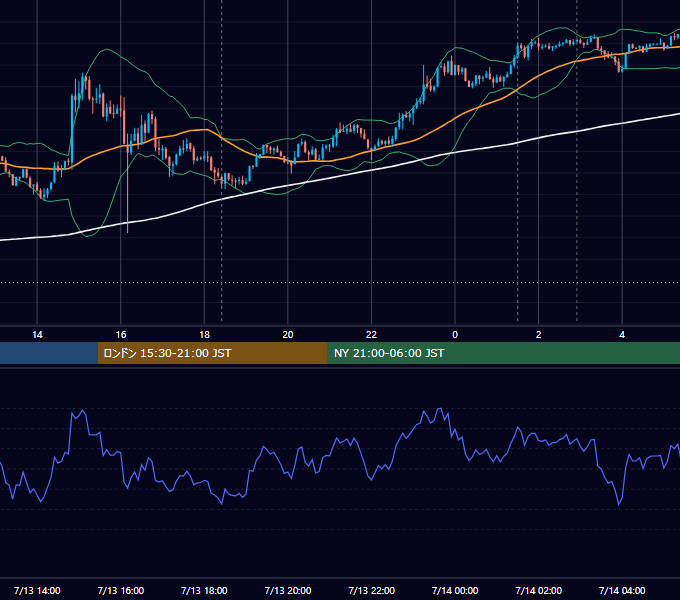
Task: Click the 7/13 18:00 time axis label
Action: click(204, 590)
